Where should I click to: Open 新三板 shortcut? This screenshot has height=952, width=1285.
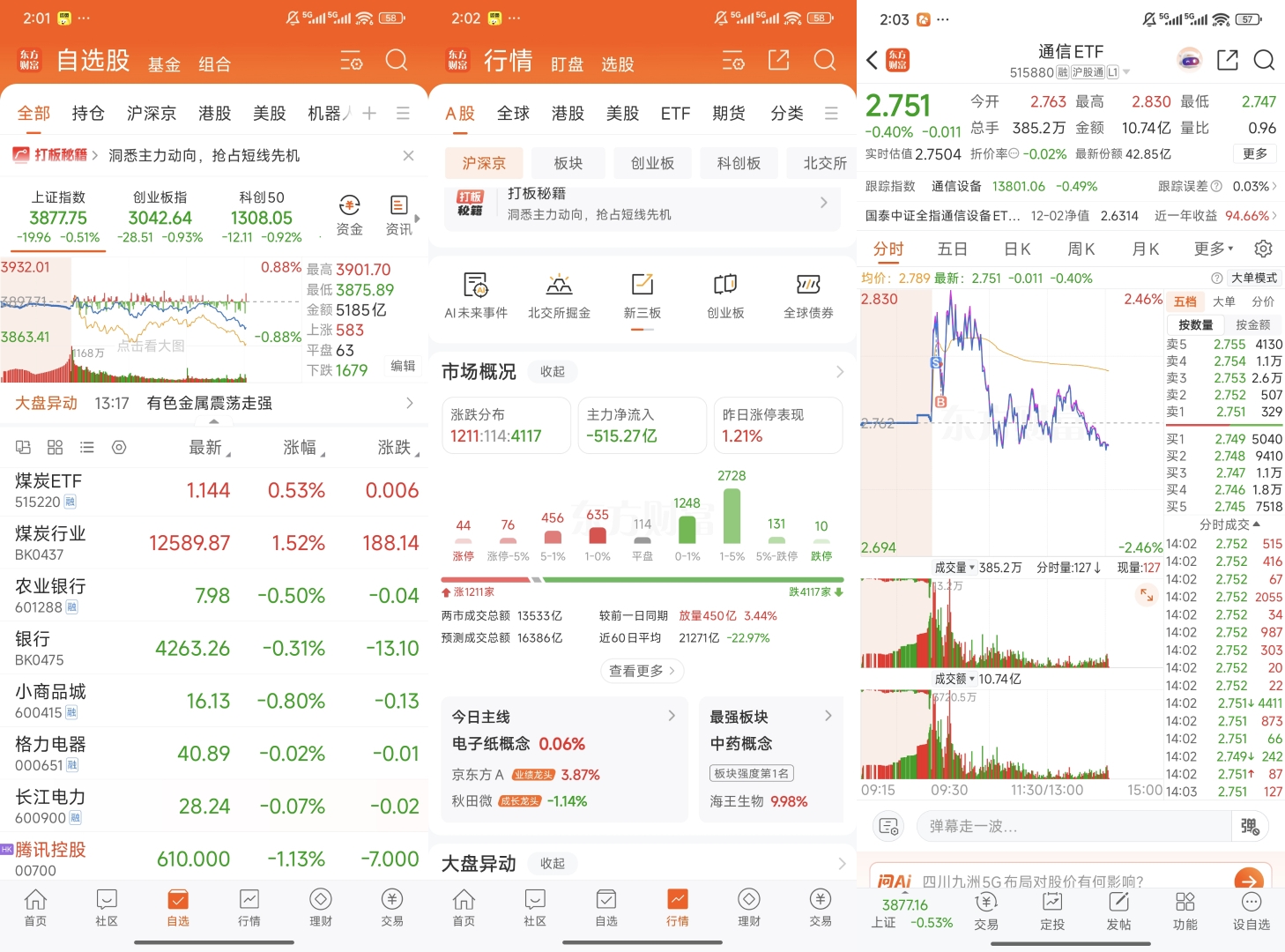pyautogui.click(x=642, y=295)
